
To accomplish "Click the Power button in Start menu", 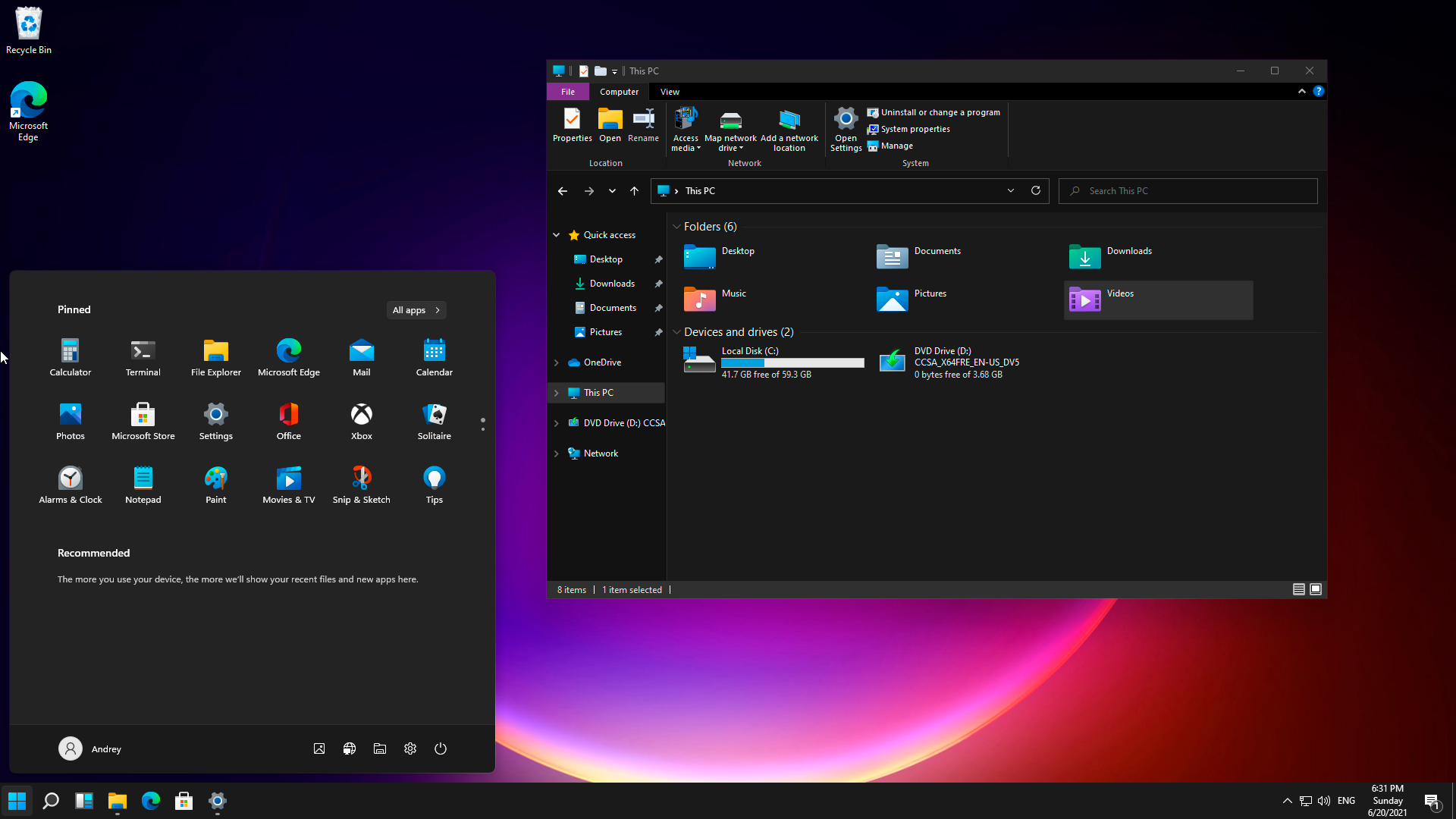I will click(x=441, y=748).
